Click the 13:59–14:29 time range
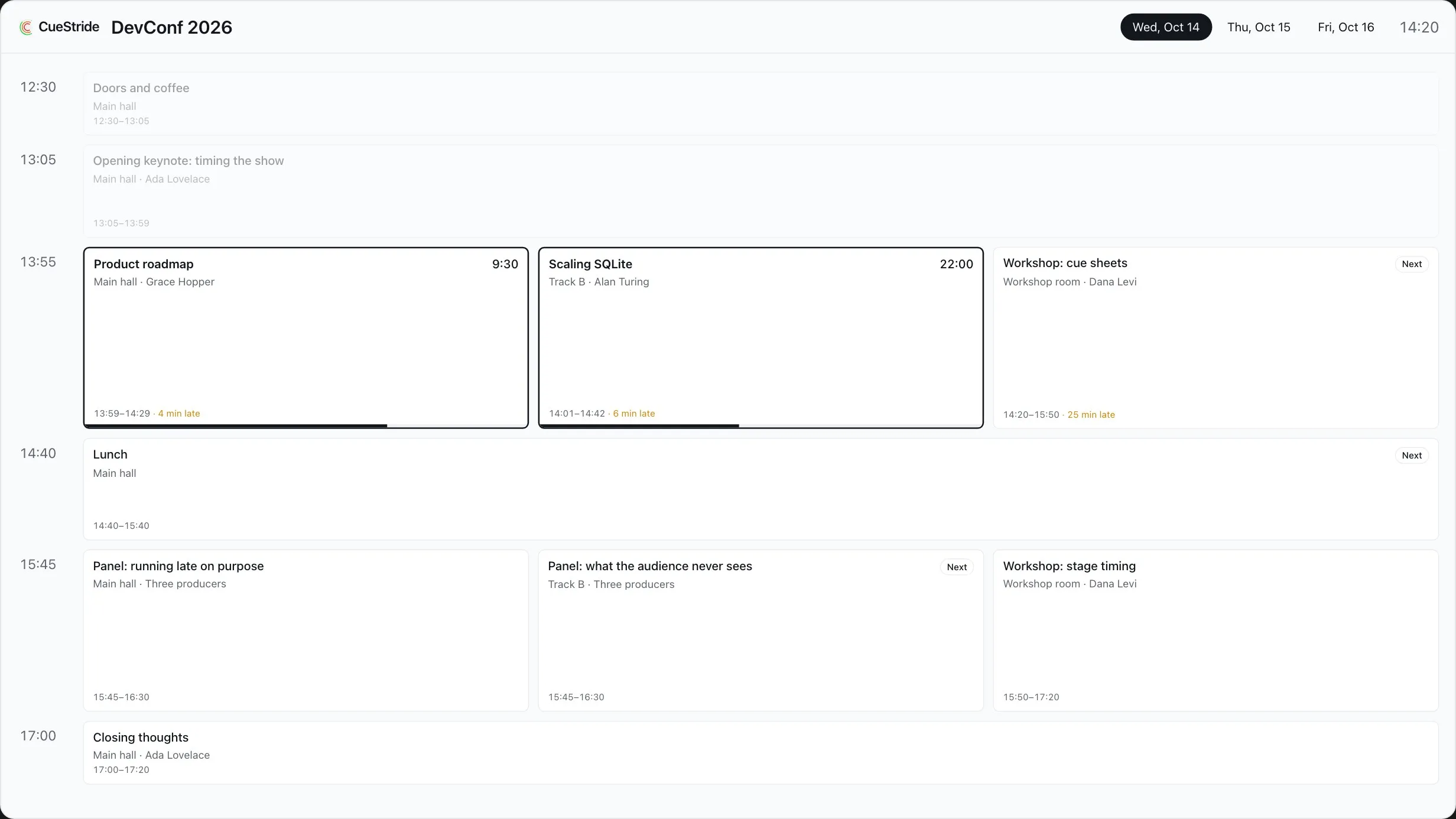Image resolution: width=1456 pixels, height=819 pixels. pyautogui.click(x=122, y=414)
